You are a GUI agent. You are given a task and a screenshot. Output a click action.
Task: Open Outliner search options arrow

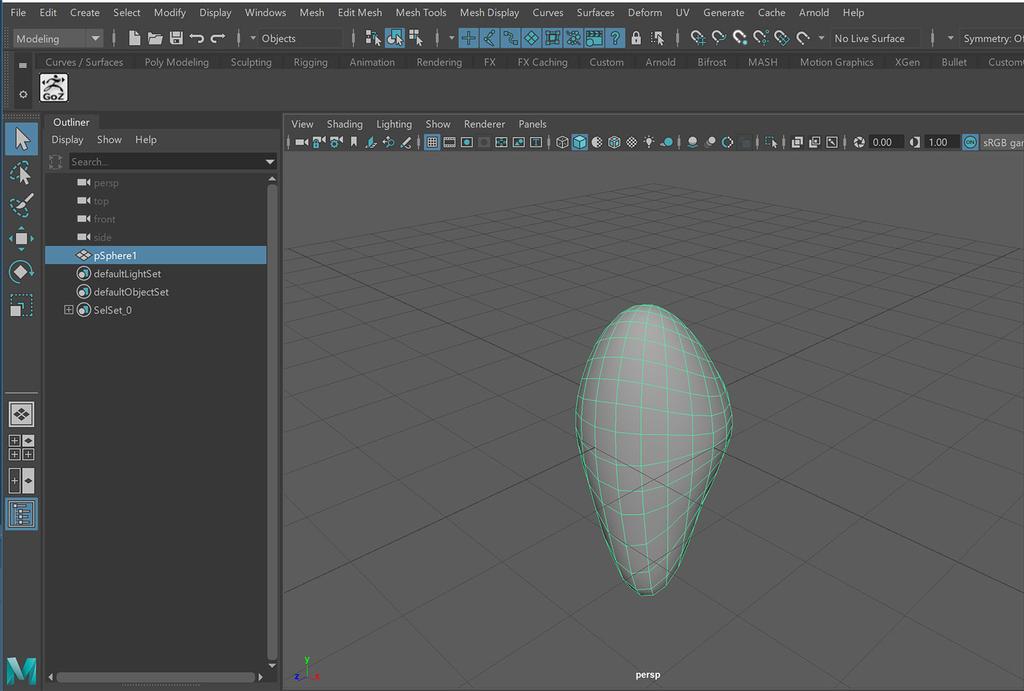(x=270, y=161)
